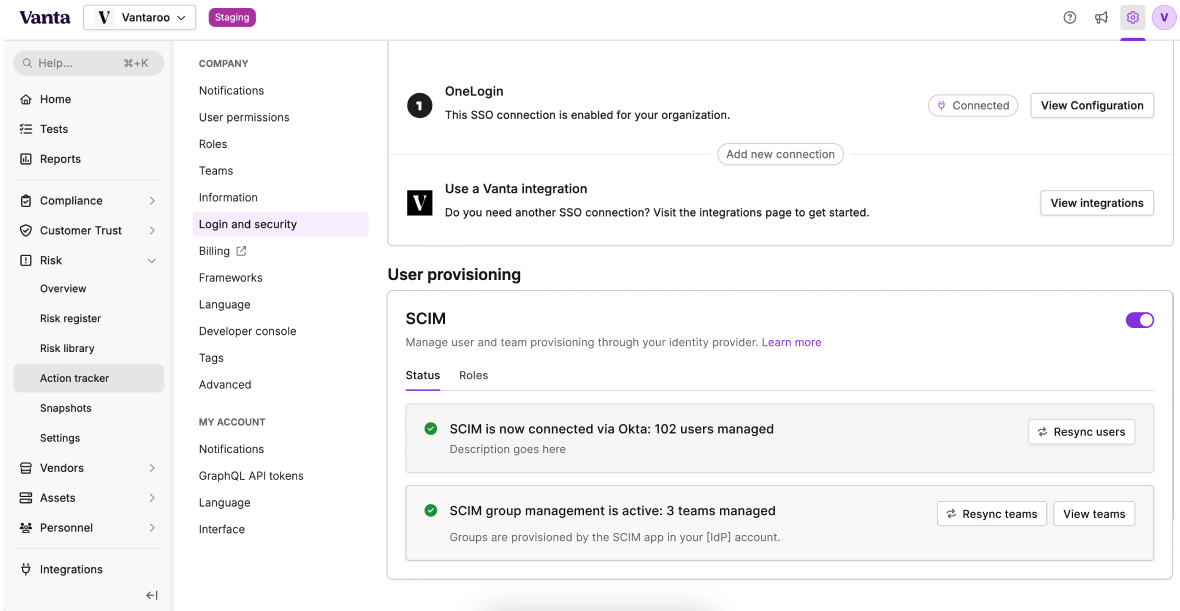Click the OneLogin logo icon
Viewport: 1180px width, 611px height.
coord(419,106)
